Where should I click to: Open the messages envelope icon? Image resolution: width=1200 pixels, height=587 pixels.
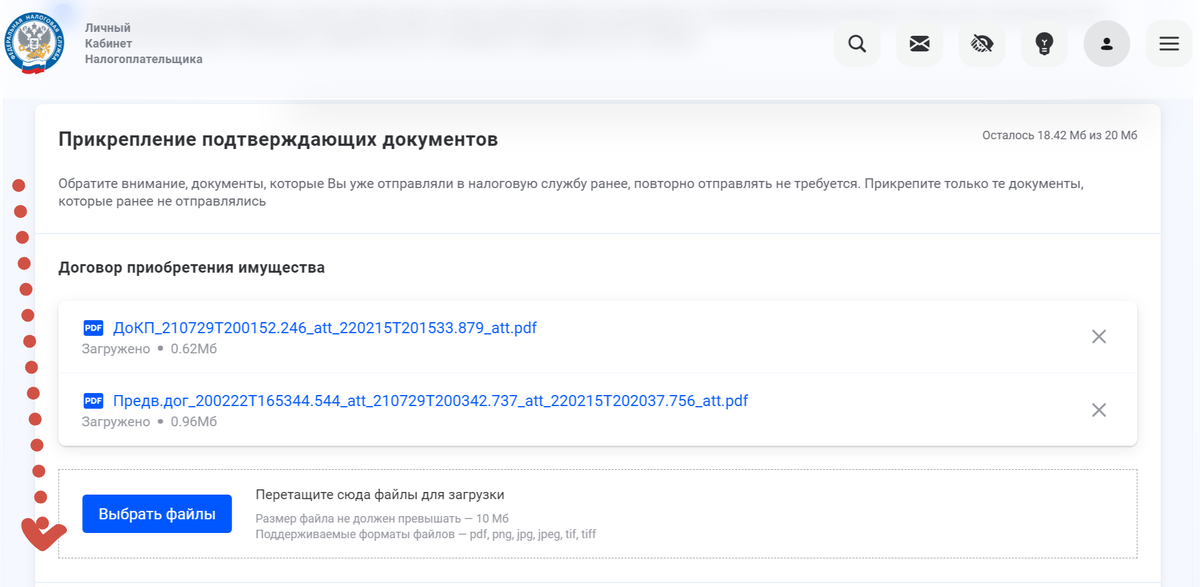(x=919, y=45)
